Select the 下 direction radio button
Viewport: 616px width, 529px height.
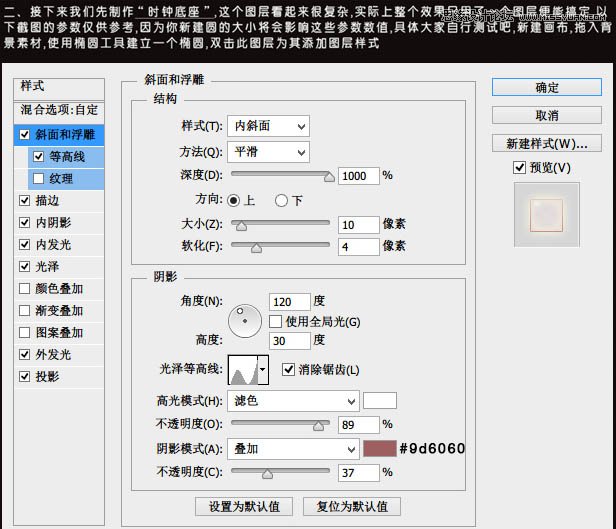281,201
